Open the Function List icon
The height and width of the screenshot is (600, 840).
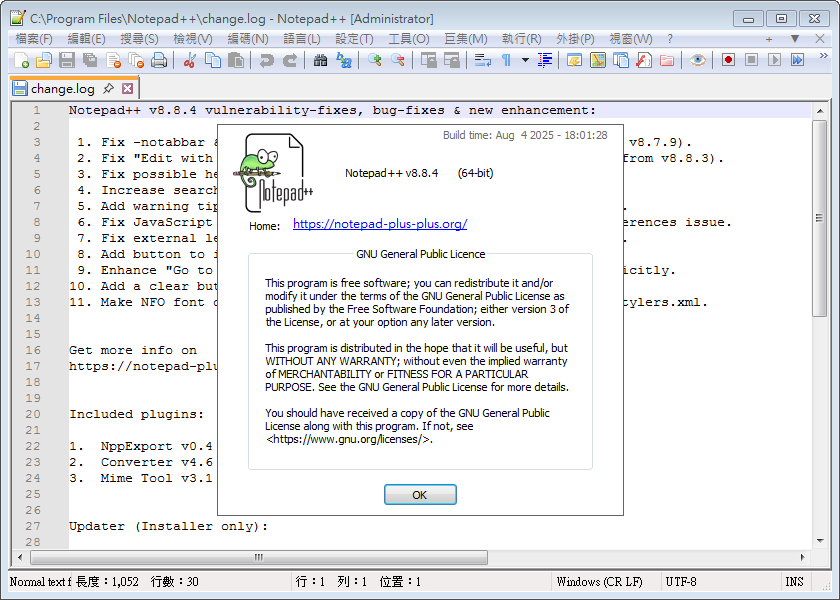pyautogui.click(x=644, y=60)
